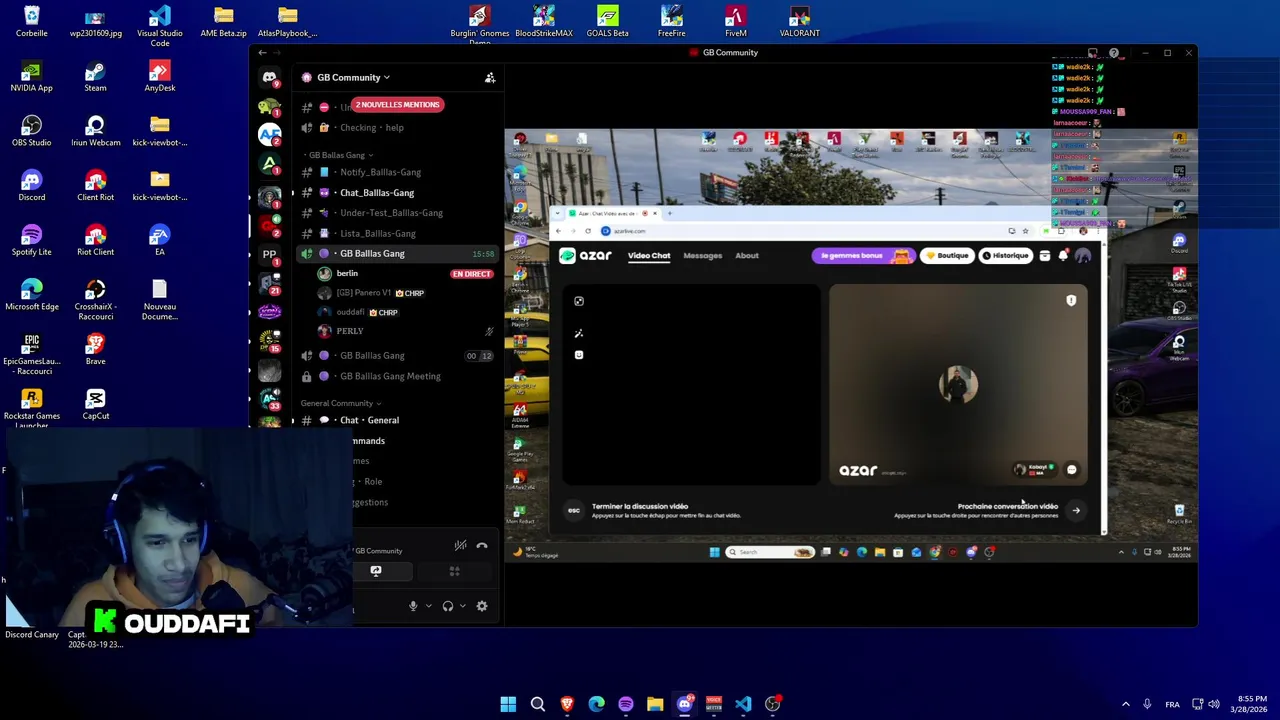Open the PP server in sidebar
Viewport: 1280px width, 720px height.
coord(269,254)
